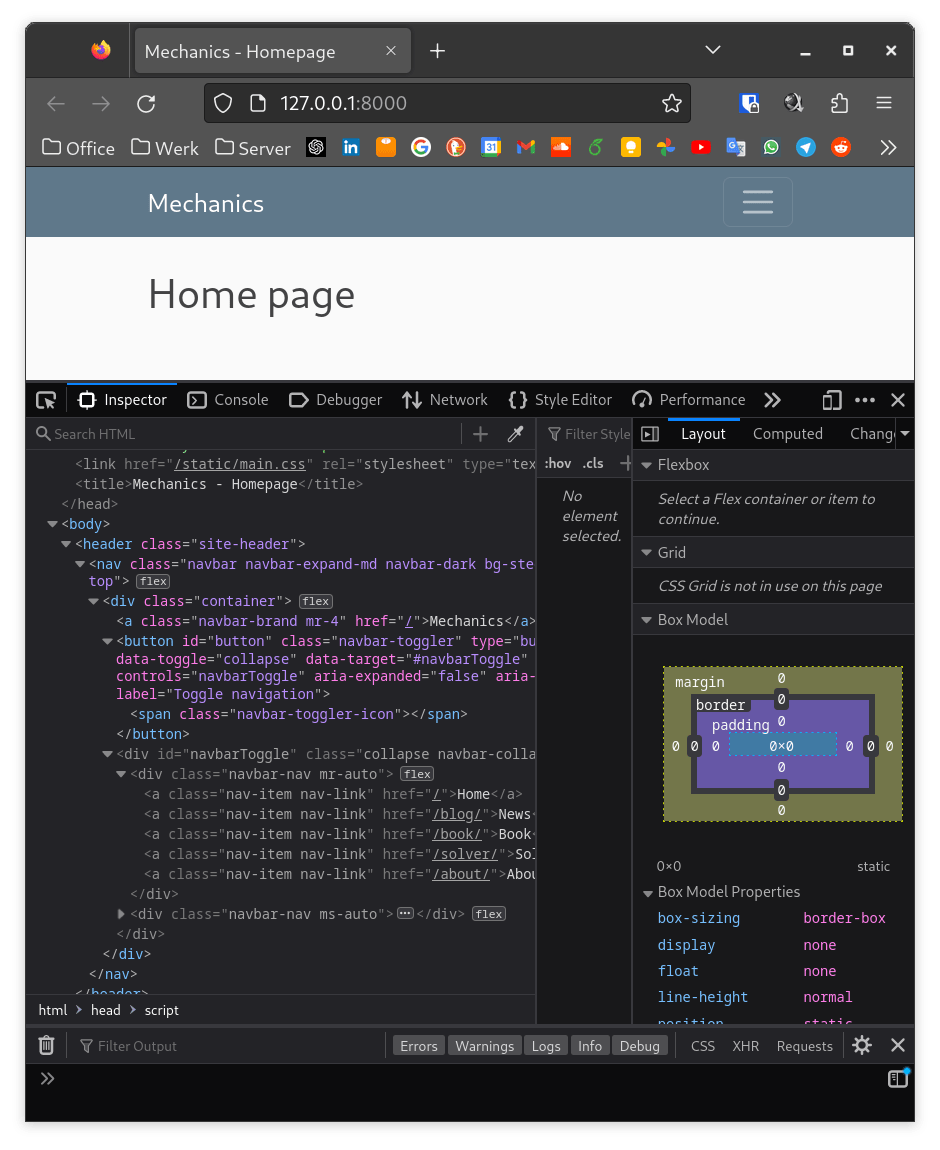Clear the console output with trash icon

[x=45, y=1045]
